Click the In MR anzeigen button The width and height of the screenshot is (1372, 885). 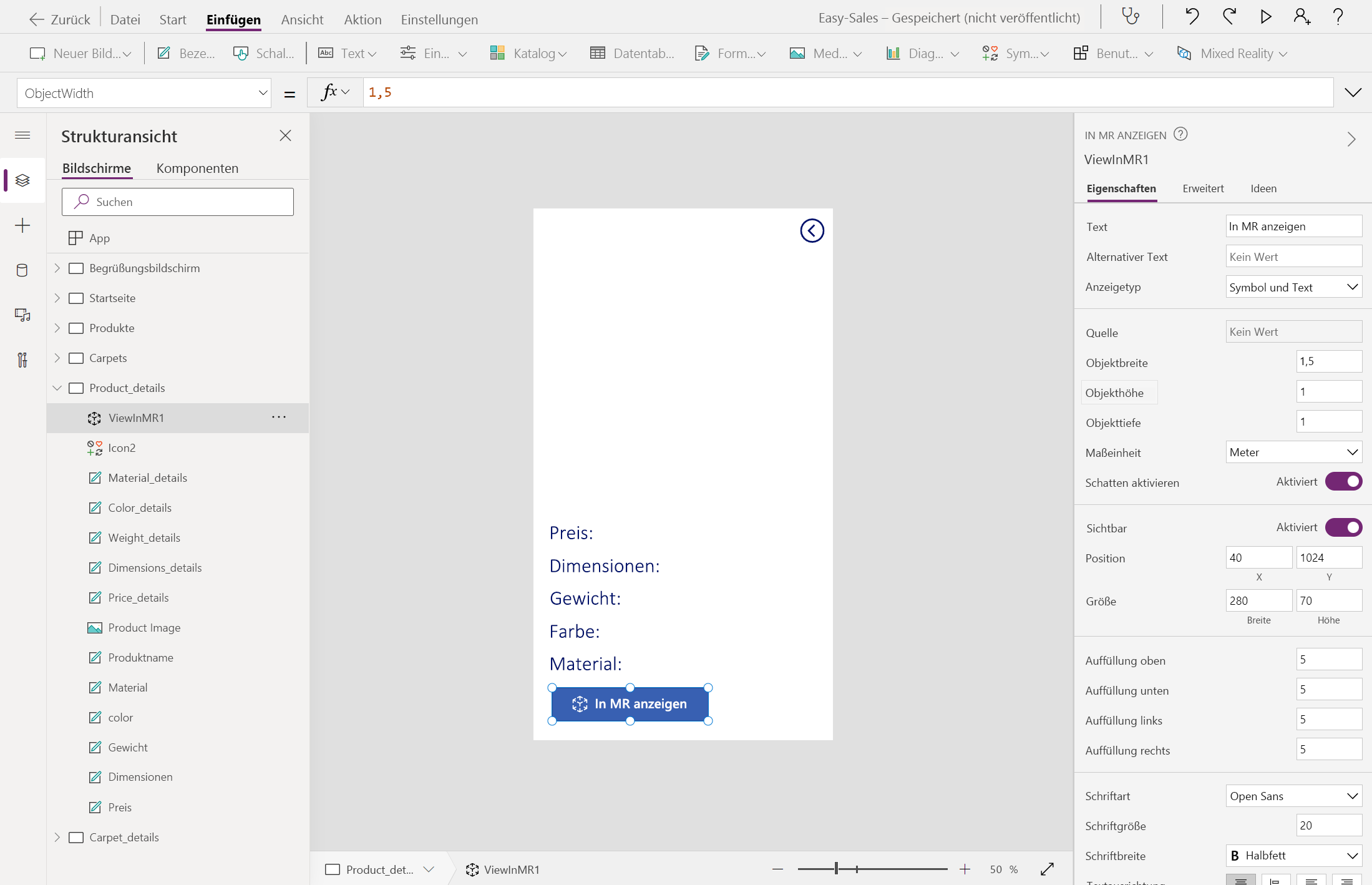pos(630,704)
